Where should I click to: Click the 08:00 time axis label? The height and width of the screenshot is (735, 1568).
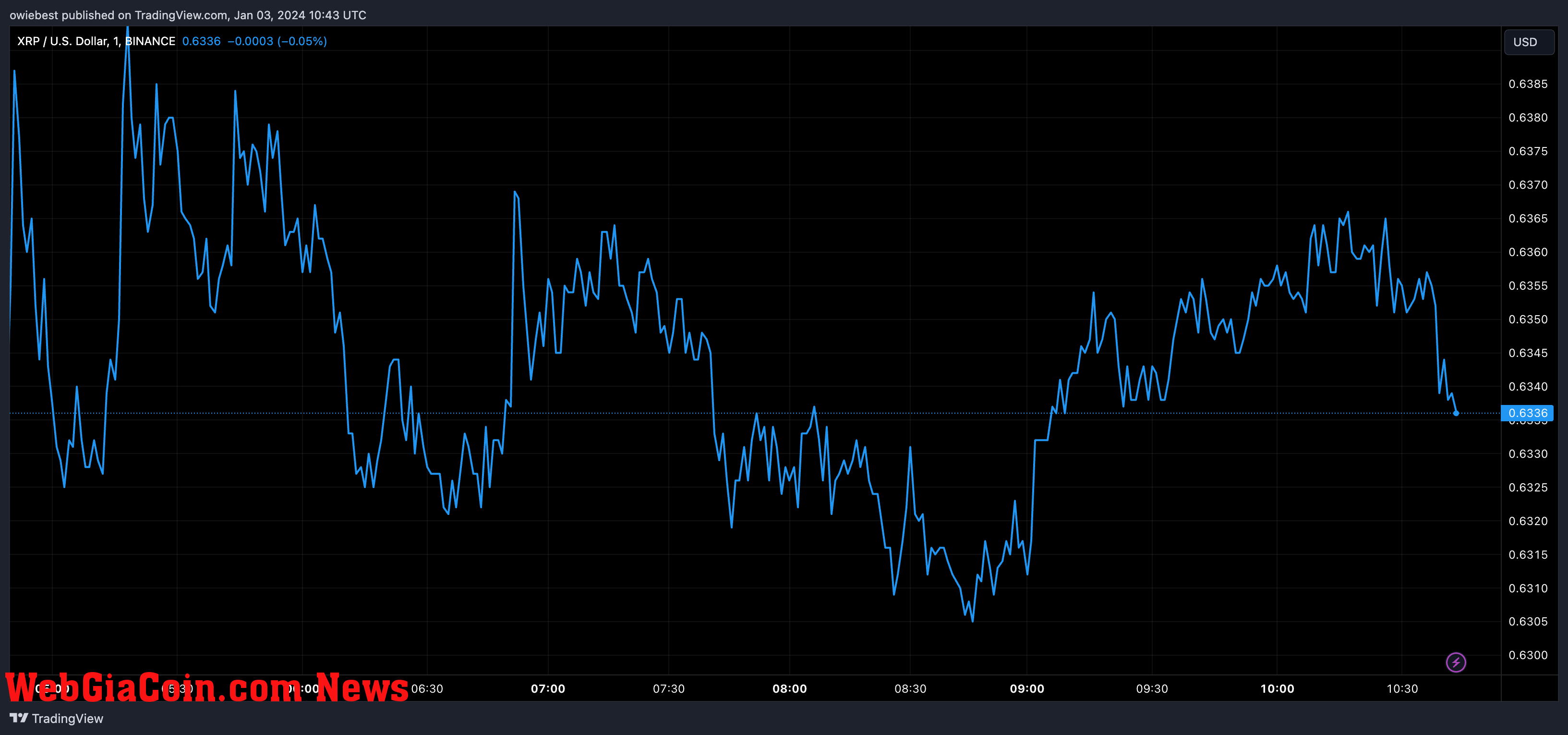click(x=789, y=689)
